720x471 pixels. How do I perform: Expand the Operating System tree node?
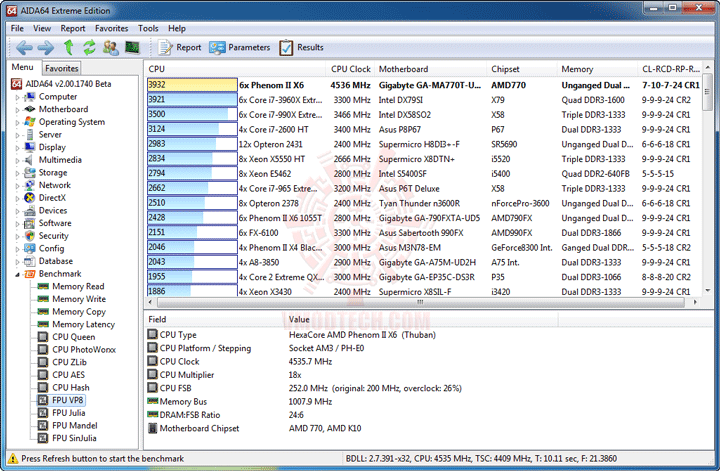(x=17, y=123)
